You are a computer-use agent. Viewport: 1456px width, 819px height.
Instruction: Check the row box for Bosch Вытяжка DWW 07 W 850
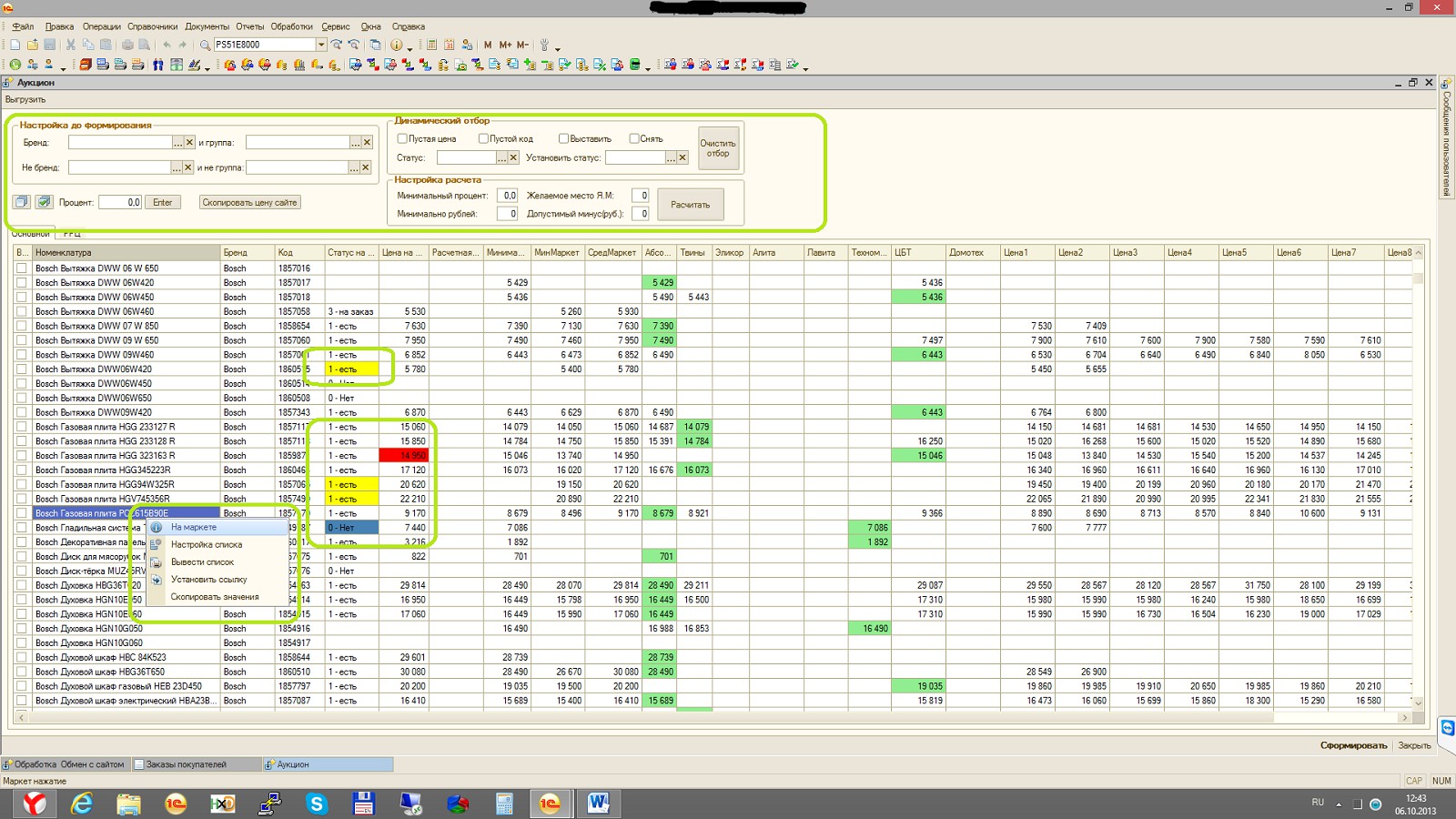[x=21, y=326]
